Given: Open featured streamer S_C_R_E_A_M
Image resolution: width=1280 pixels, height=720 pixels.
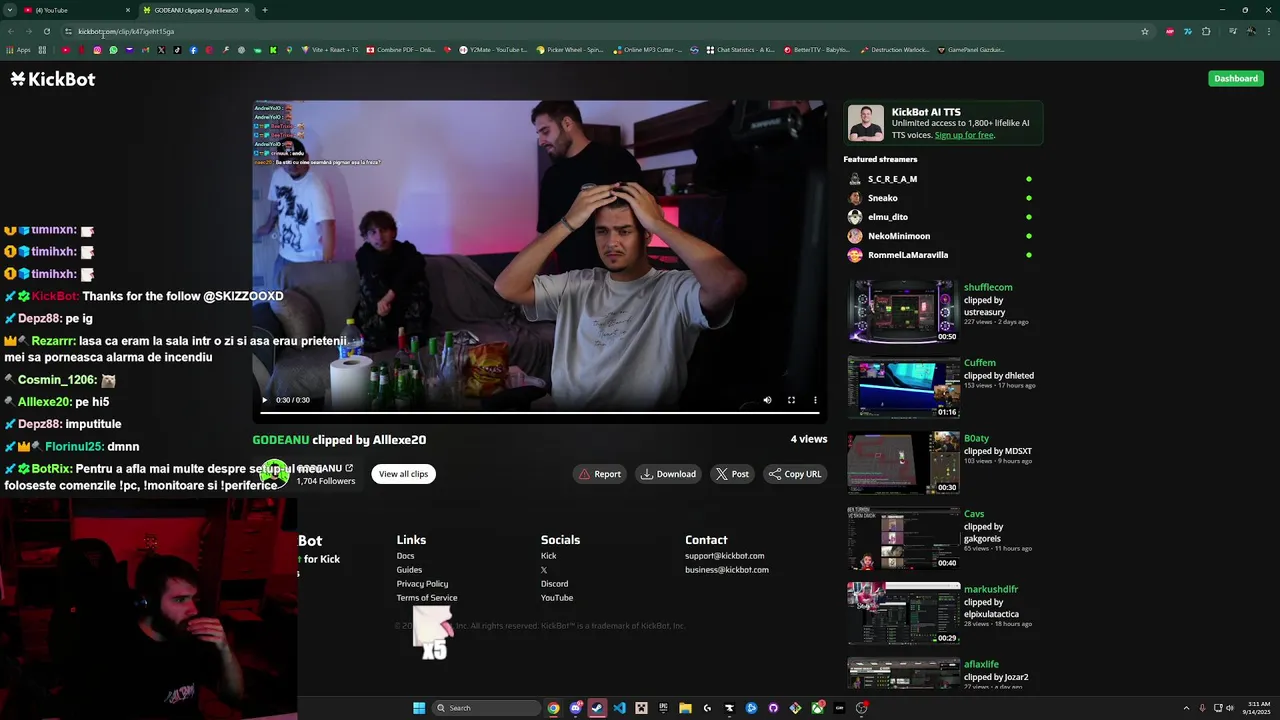Looking at the screenshot, I should 892,179.
